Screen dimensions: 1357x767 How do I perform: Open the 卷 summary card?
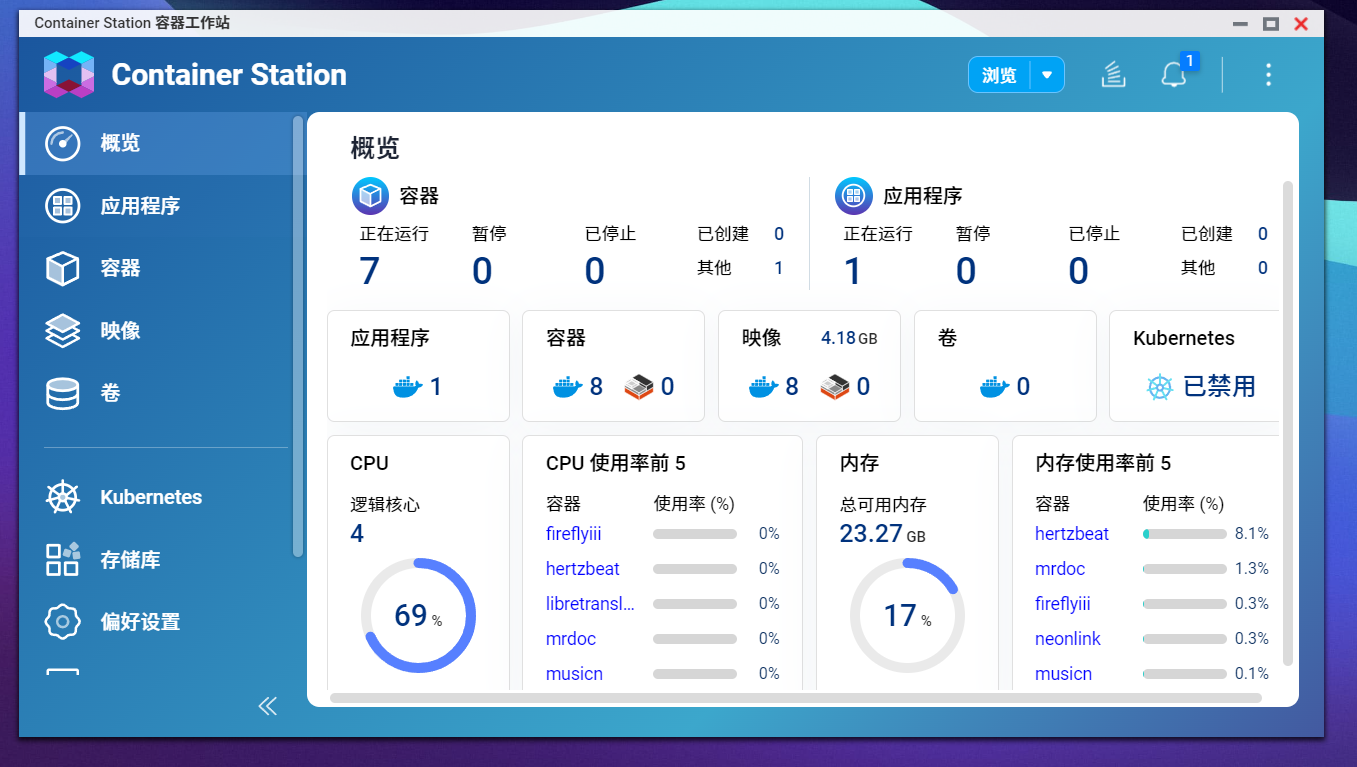tap(1005, 366)
